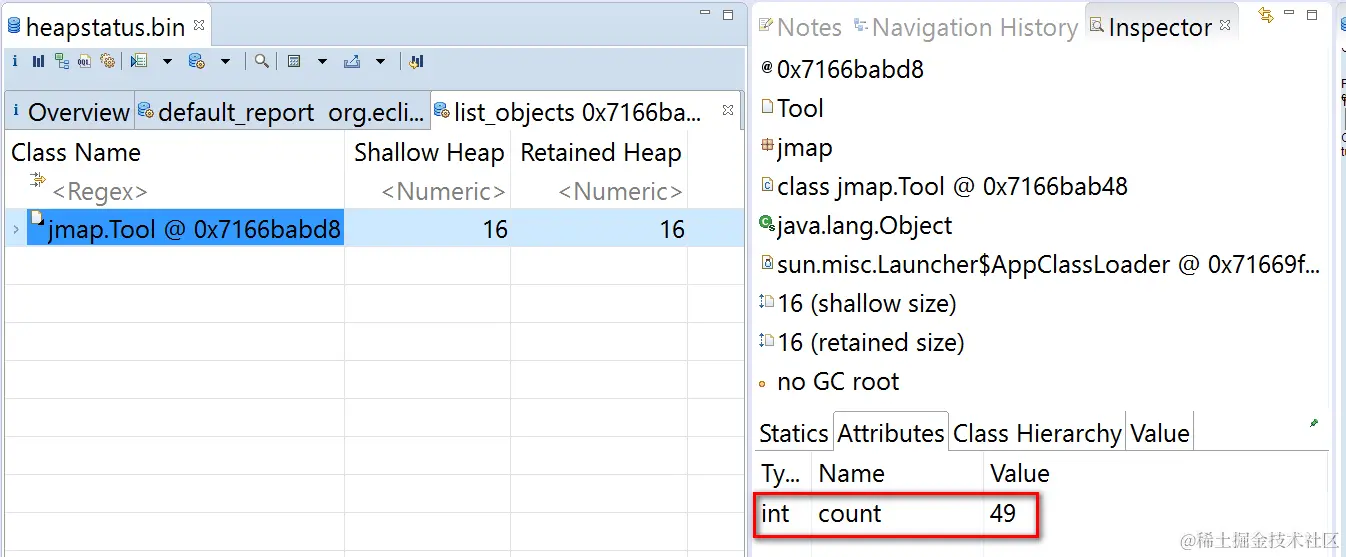The height and width of the screenshot is (557, 1346).
Task: Click the Compare to another heap dump icon
Action: [x=417, y=61]
